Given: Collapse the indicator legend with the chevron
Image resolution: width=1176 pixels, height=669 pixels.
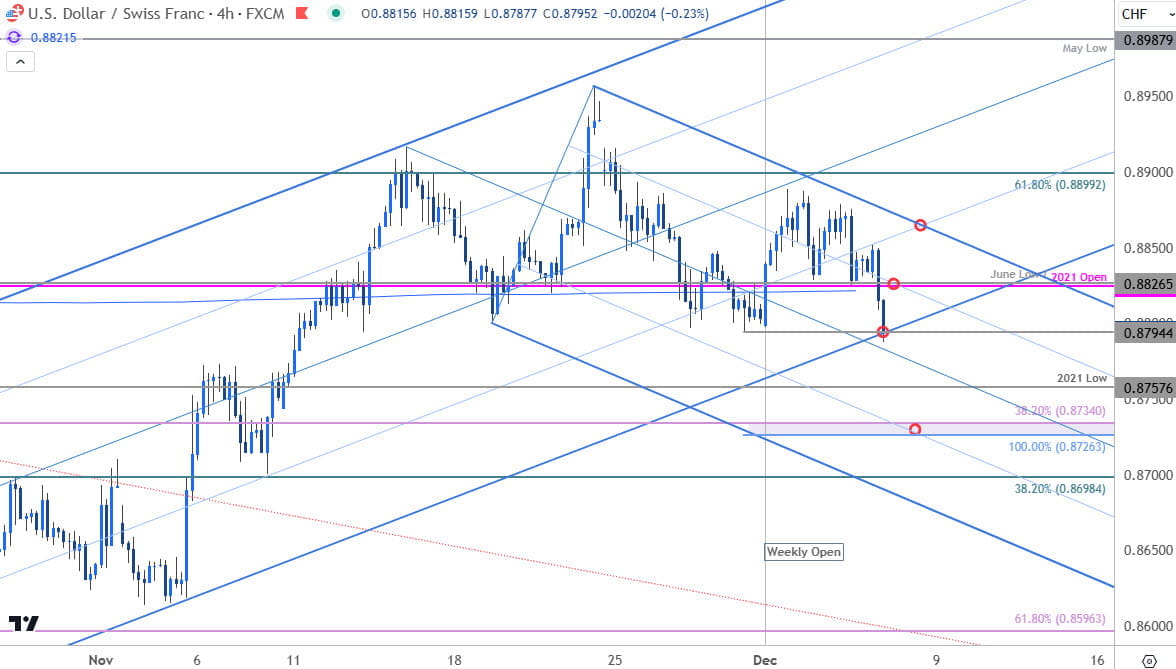Looking at the screenshot, I should (20, 62).
